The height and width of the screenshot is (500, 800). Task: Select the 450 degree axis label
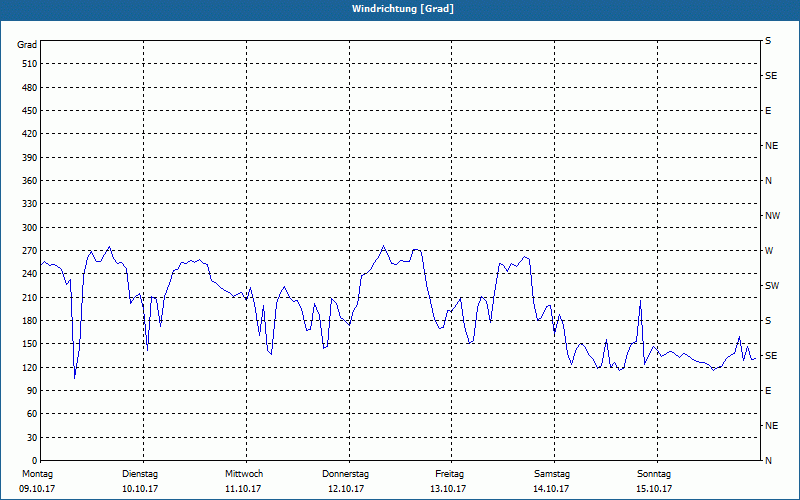pos(30,111)
